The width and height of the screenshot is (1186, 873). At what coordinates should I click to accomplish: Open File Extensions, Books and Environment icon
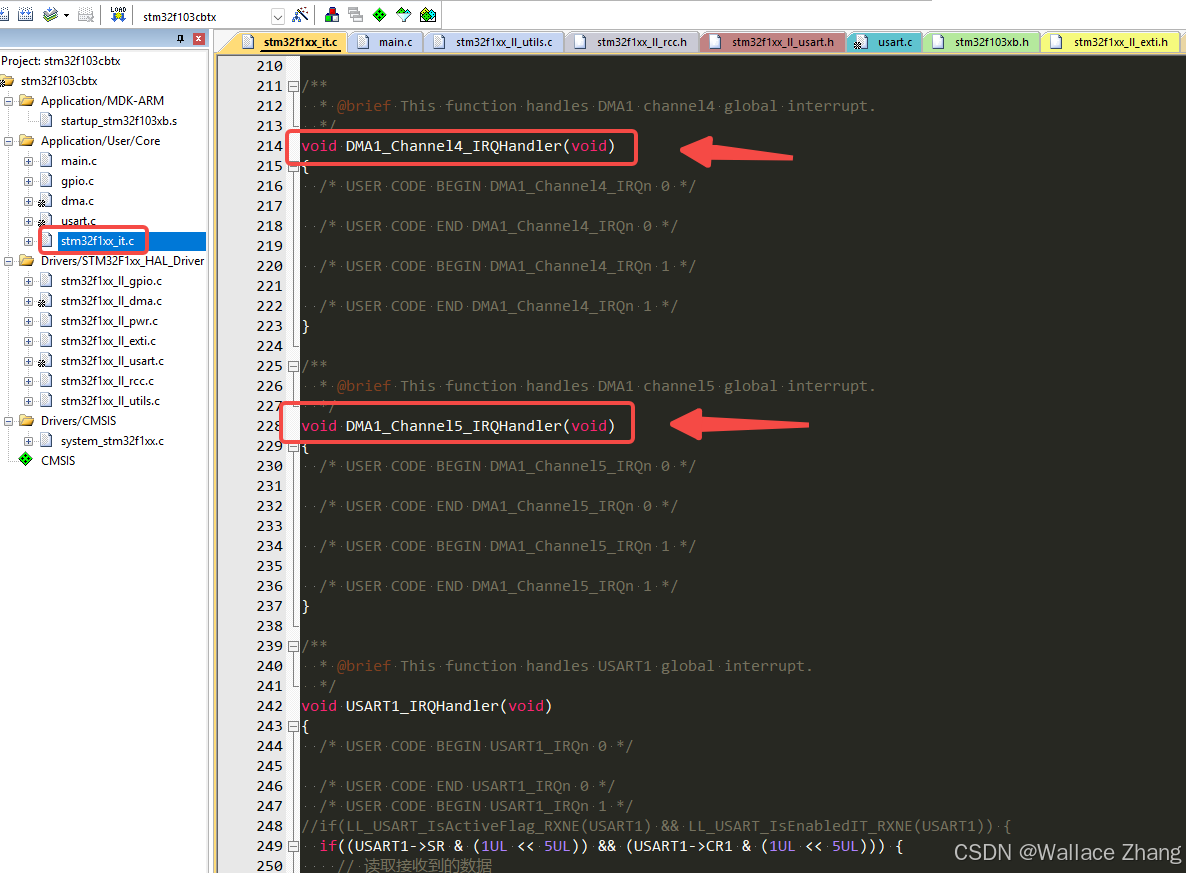(x=332, y=15)
